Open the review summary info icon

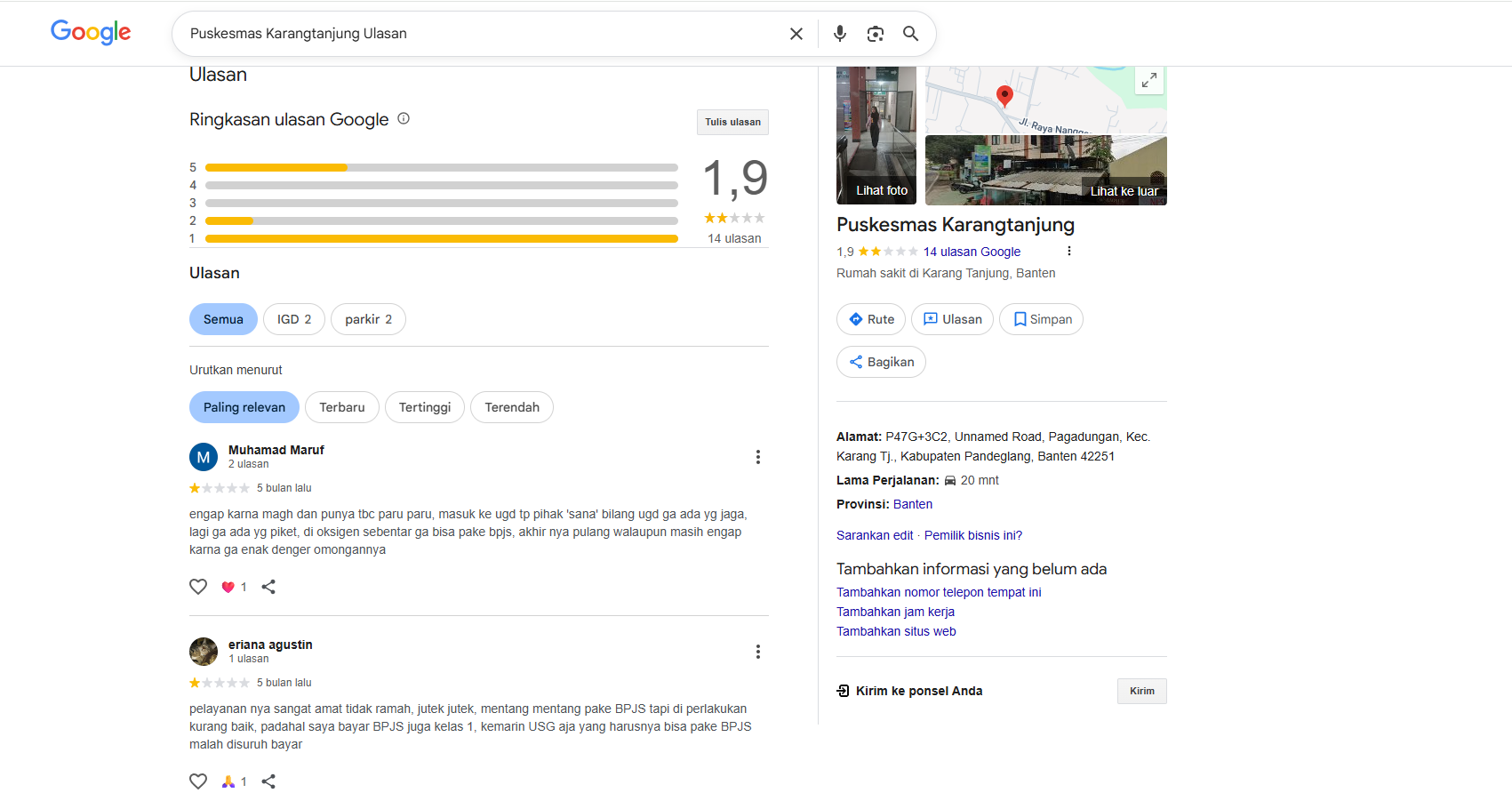click(x=403, y=118)
